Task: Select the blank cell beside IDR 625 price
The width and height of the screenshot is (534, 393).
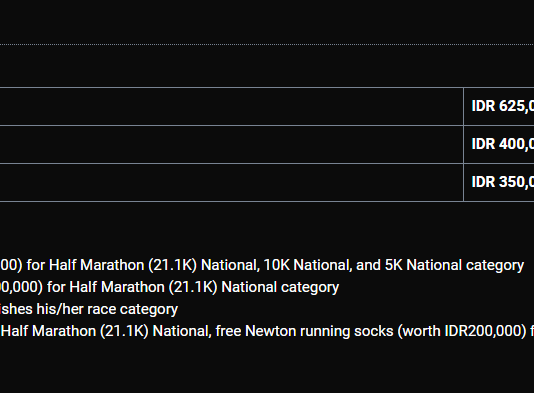Action: (x=231, y=107)
